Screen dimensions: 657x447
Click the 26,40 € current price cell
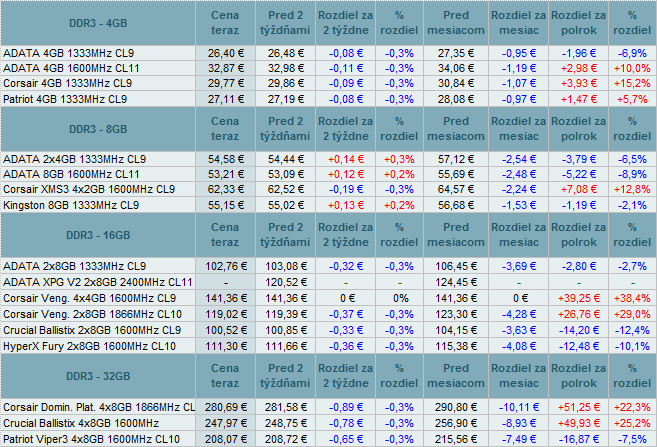pyautogui.click(x=226, y=53)
